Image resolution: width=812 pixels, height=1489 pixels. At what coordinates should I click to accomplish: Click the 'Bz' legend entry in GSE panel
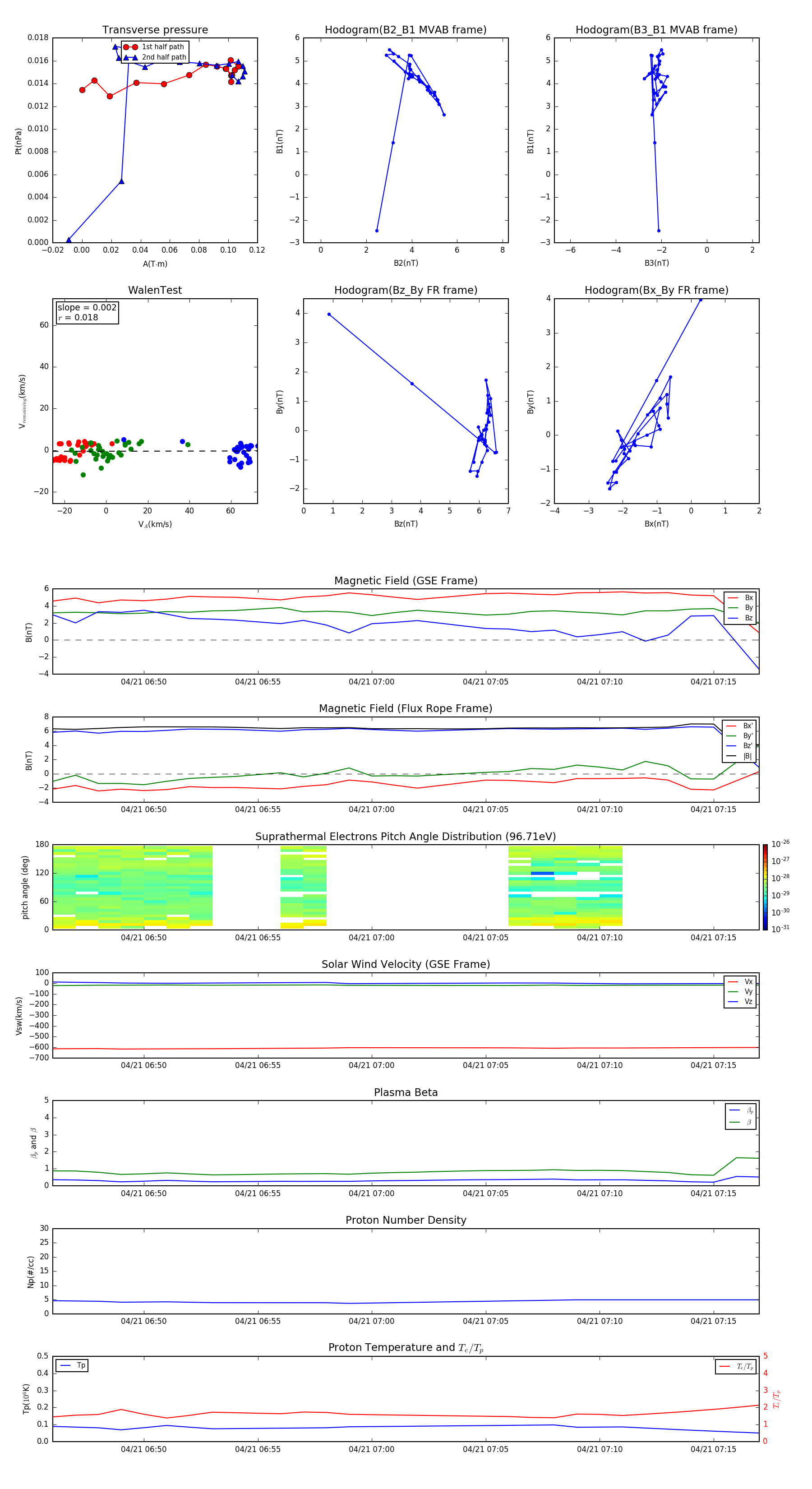tap(741, 618)
